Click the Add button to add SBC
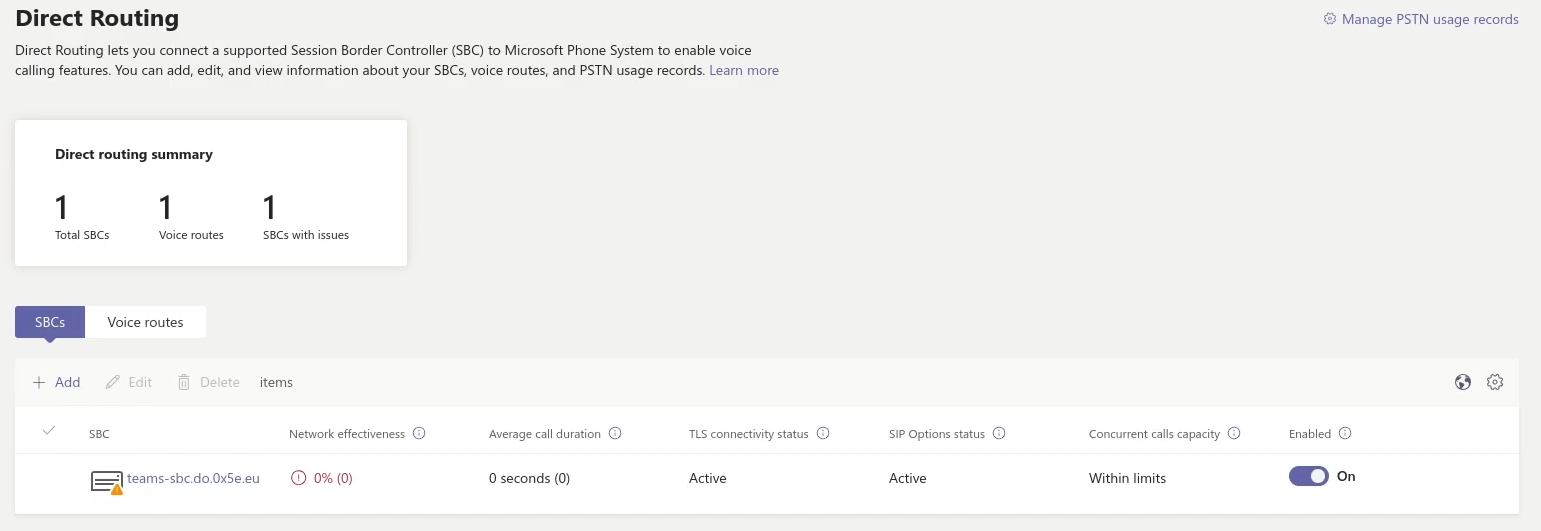Image resolution: width=1541 pixels, height=531 pixels. pyautogui.click(x=57, y=382)
